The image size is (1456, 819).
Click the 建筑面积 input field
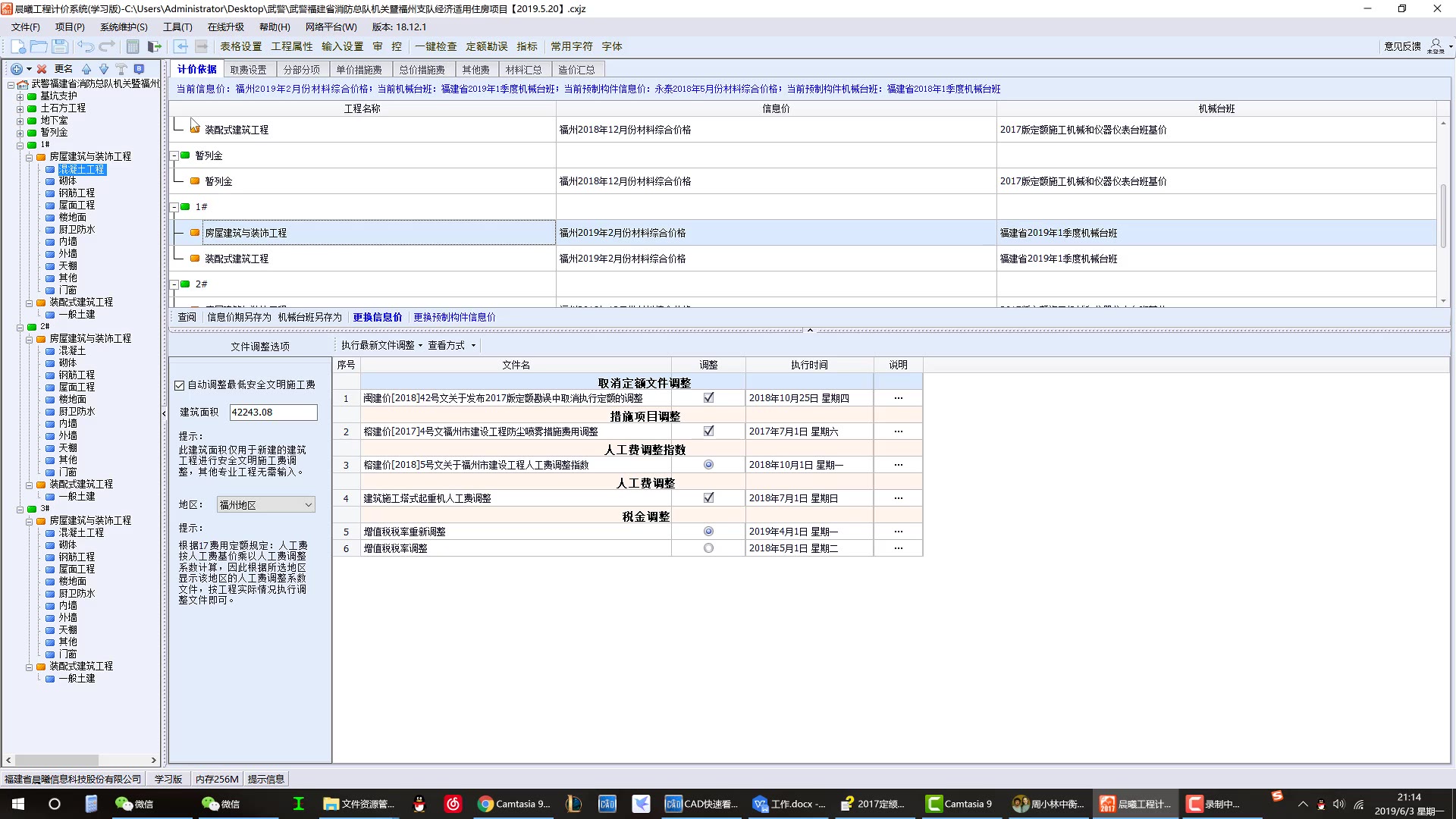[273, 413]
